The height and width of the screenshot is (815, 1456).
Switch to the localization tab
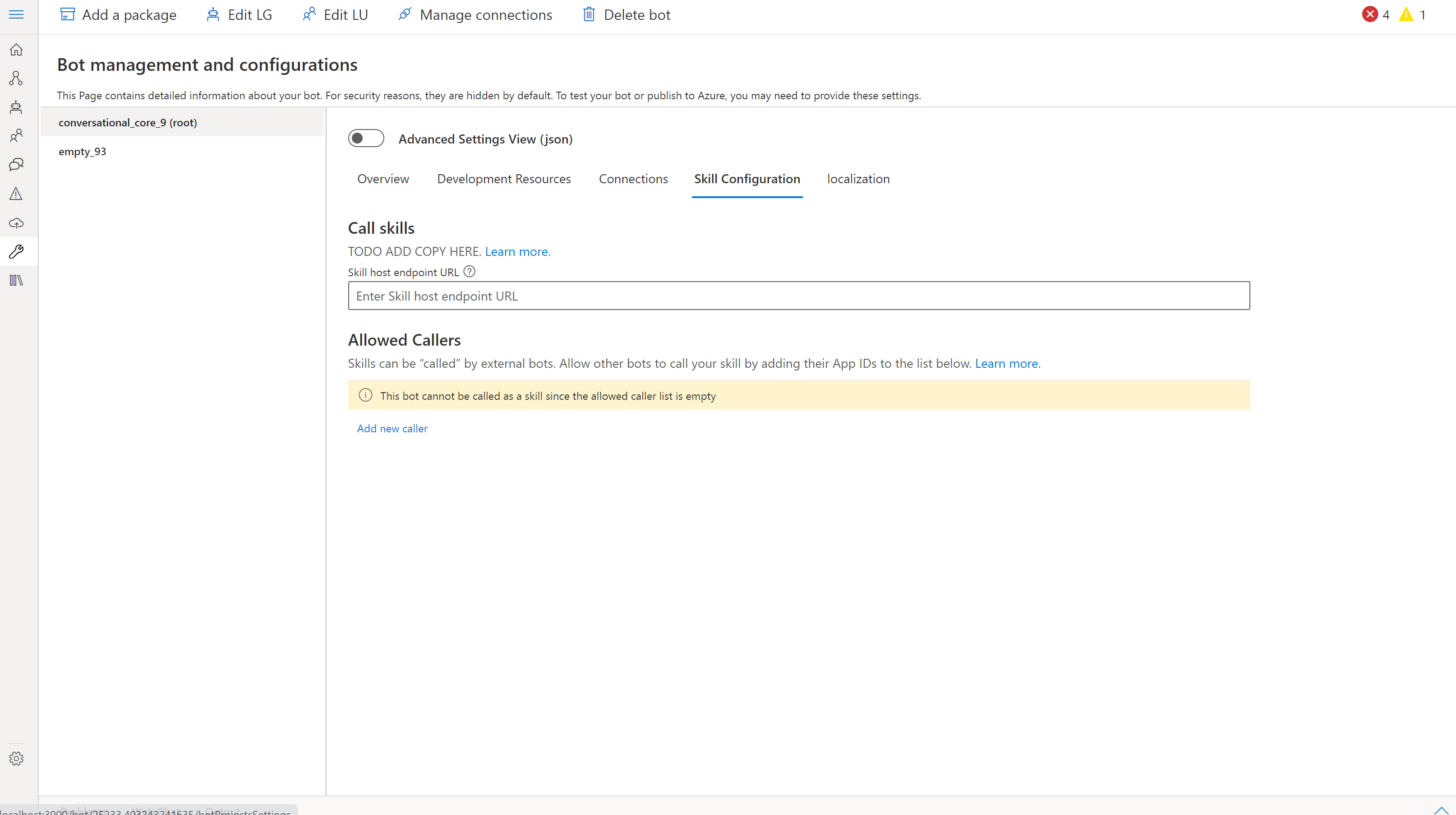click(x=858, y=179)
